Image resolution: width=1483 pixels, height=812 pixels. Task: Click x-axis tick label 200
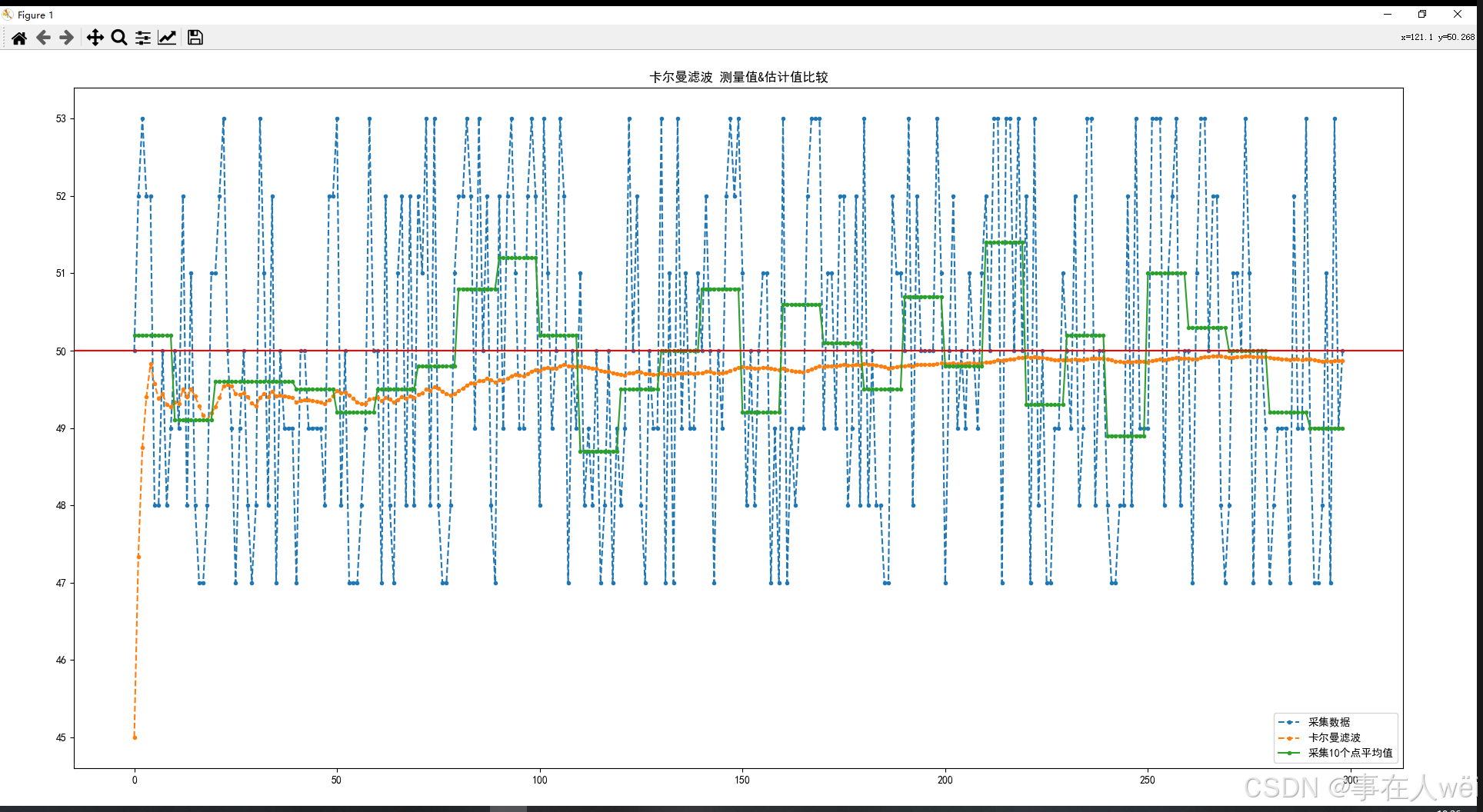pos(945,780)
